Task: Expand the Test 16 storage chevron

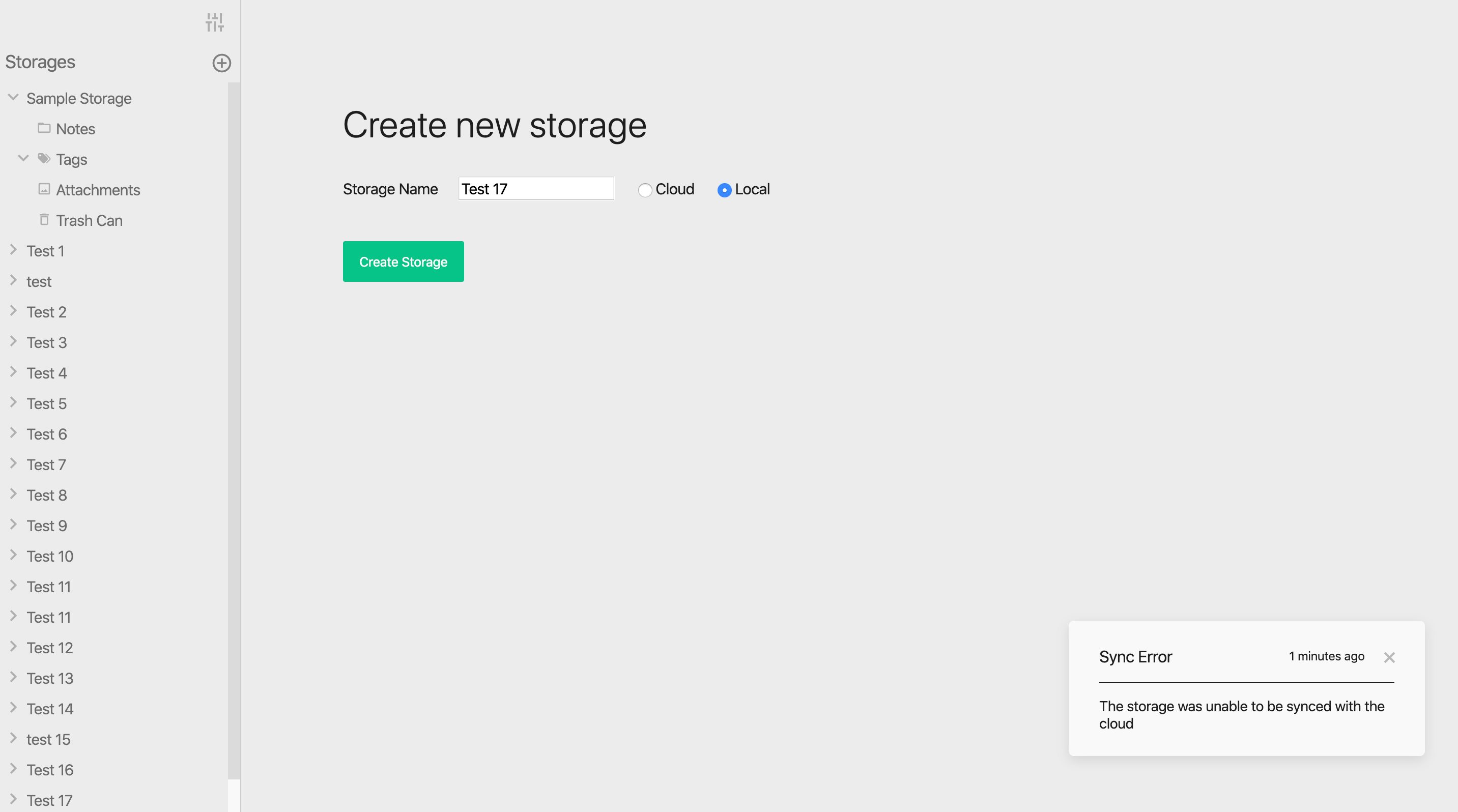Action: pos(14,769)
